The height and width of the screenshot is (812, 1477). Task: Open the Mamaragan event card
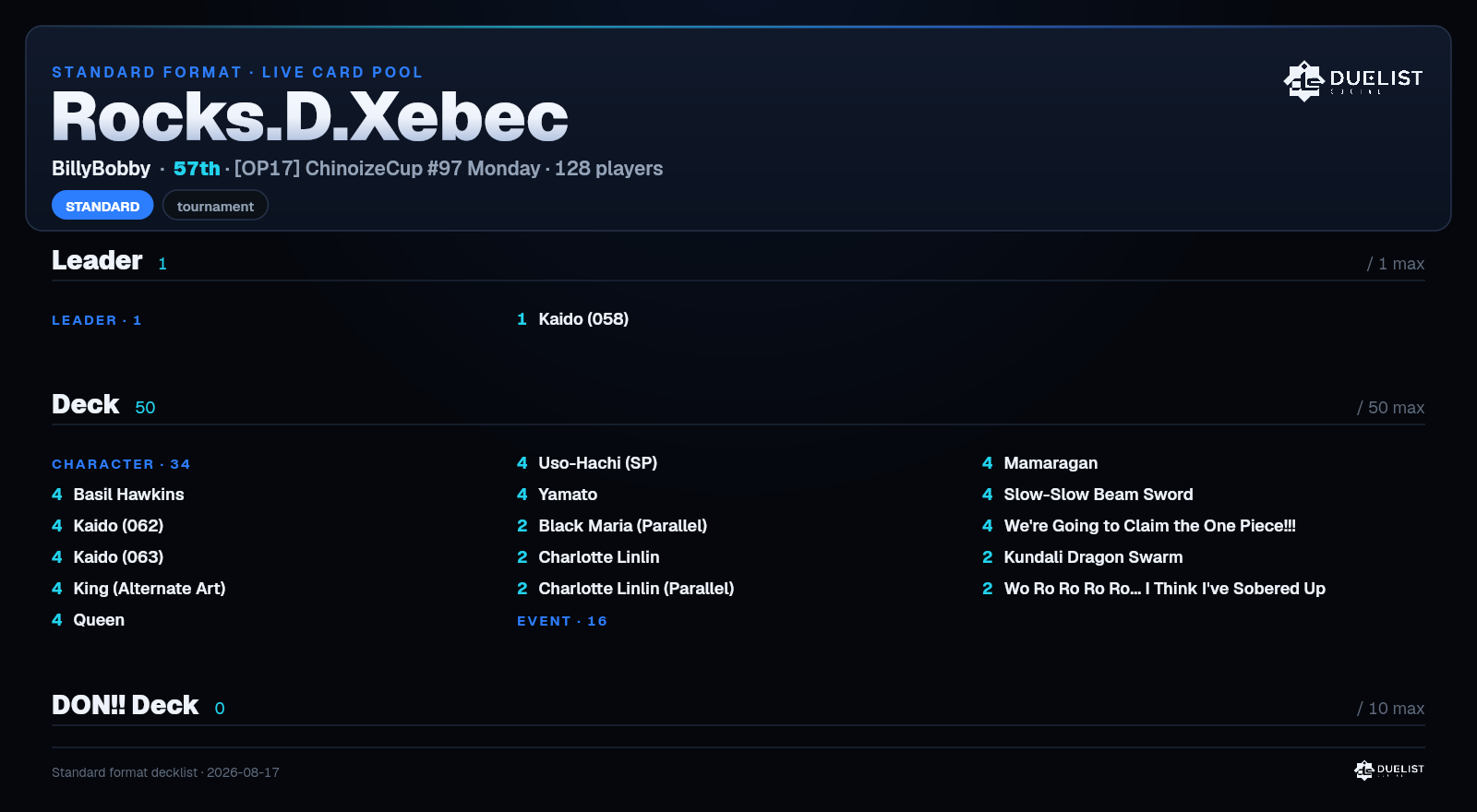pos(1040,463)
